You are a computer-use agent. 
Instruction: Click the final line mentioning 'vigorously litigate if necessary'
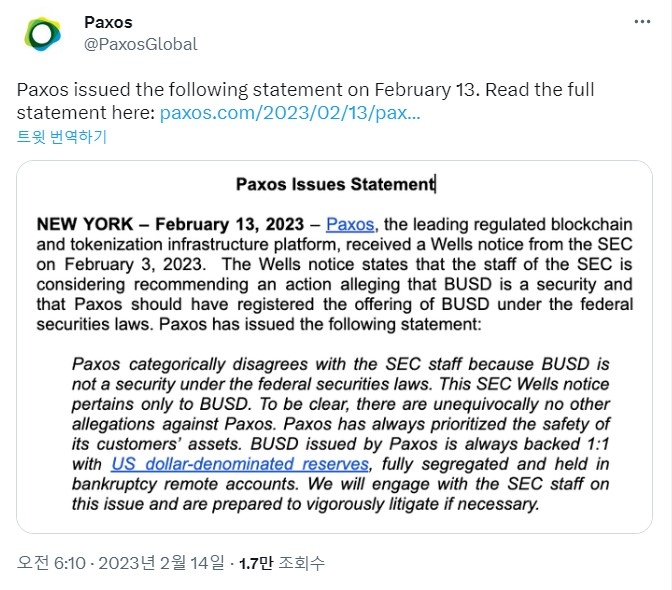point(305,504)
